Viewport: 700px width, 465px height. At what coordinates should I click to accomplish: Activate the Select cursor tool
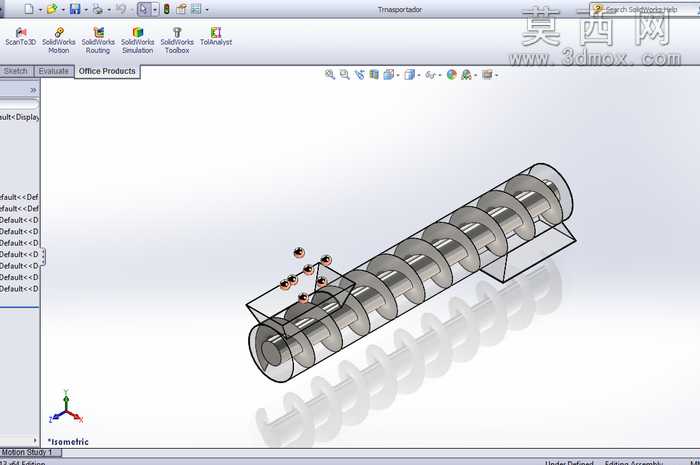[x=143, y=9]
